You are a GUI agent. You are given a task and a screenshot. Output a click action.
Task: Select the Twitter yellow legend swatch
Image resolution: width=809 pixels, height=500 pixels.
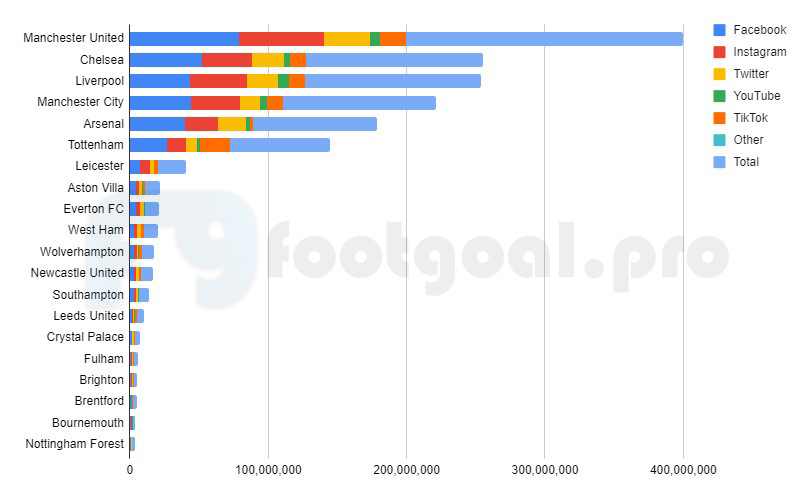[x=719, y=74]
